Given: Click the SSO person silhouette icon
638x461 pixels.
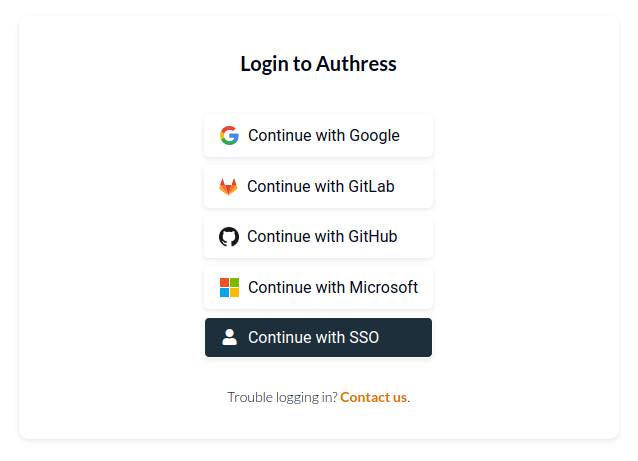Looking at the screenshot, I should pos(229,338).
